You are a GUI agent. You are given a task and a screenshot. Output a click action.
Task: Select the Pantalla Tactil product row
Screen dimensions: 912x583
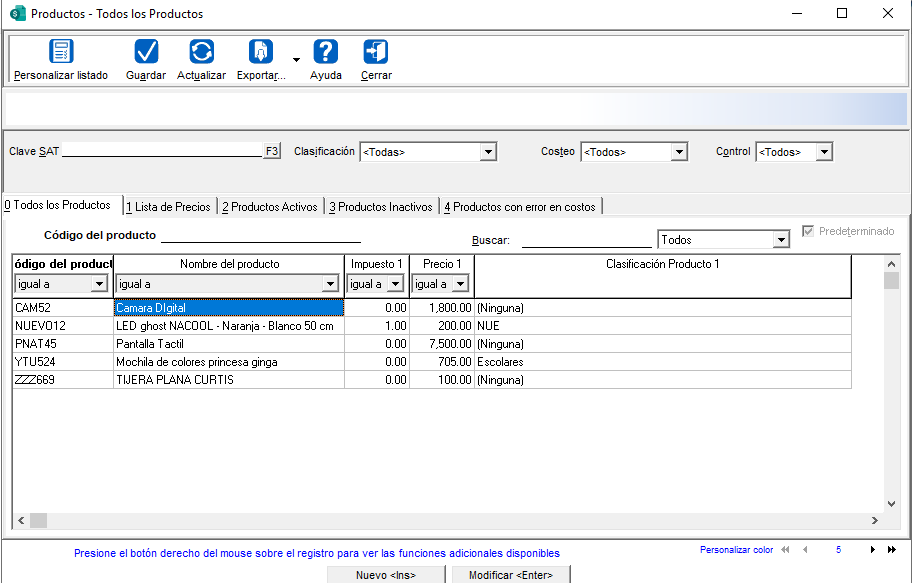click(x=432, y=344)
